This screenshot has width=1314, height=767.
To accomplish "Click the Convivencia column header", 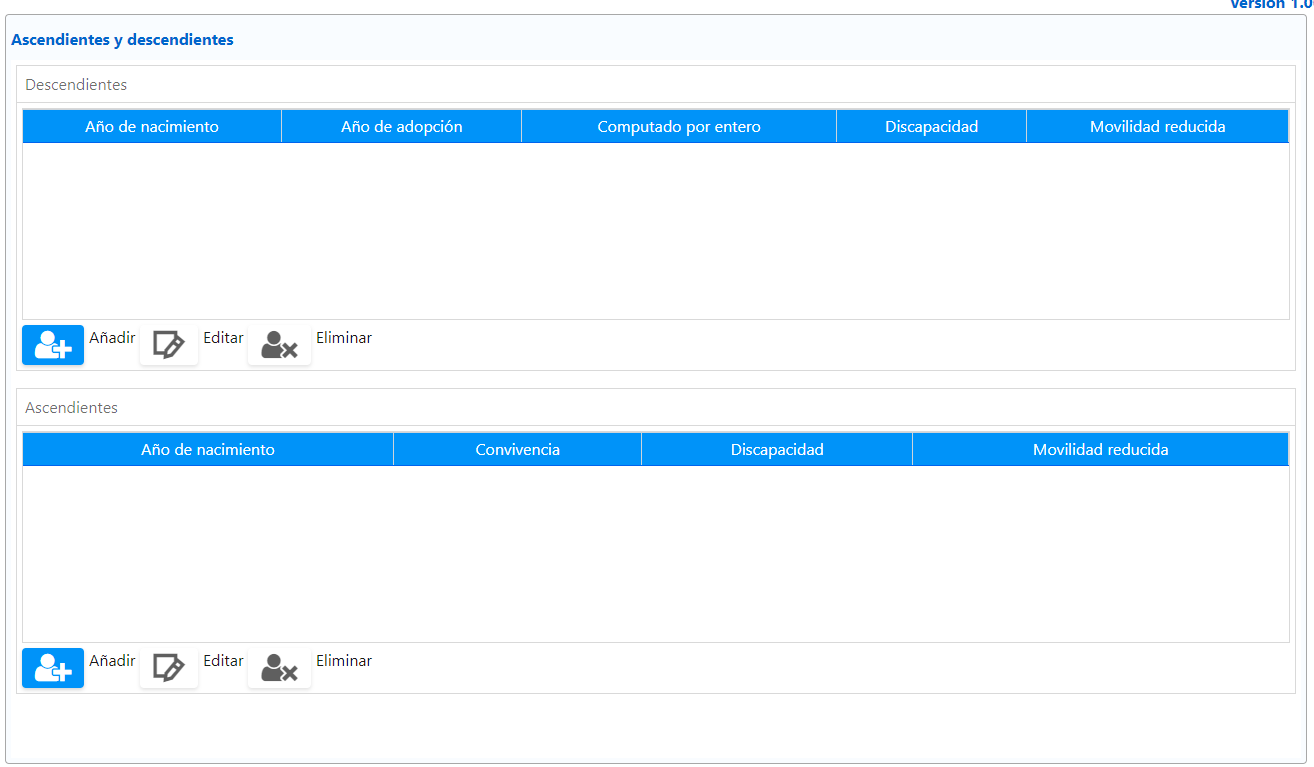I will [518, 450].
